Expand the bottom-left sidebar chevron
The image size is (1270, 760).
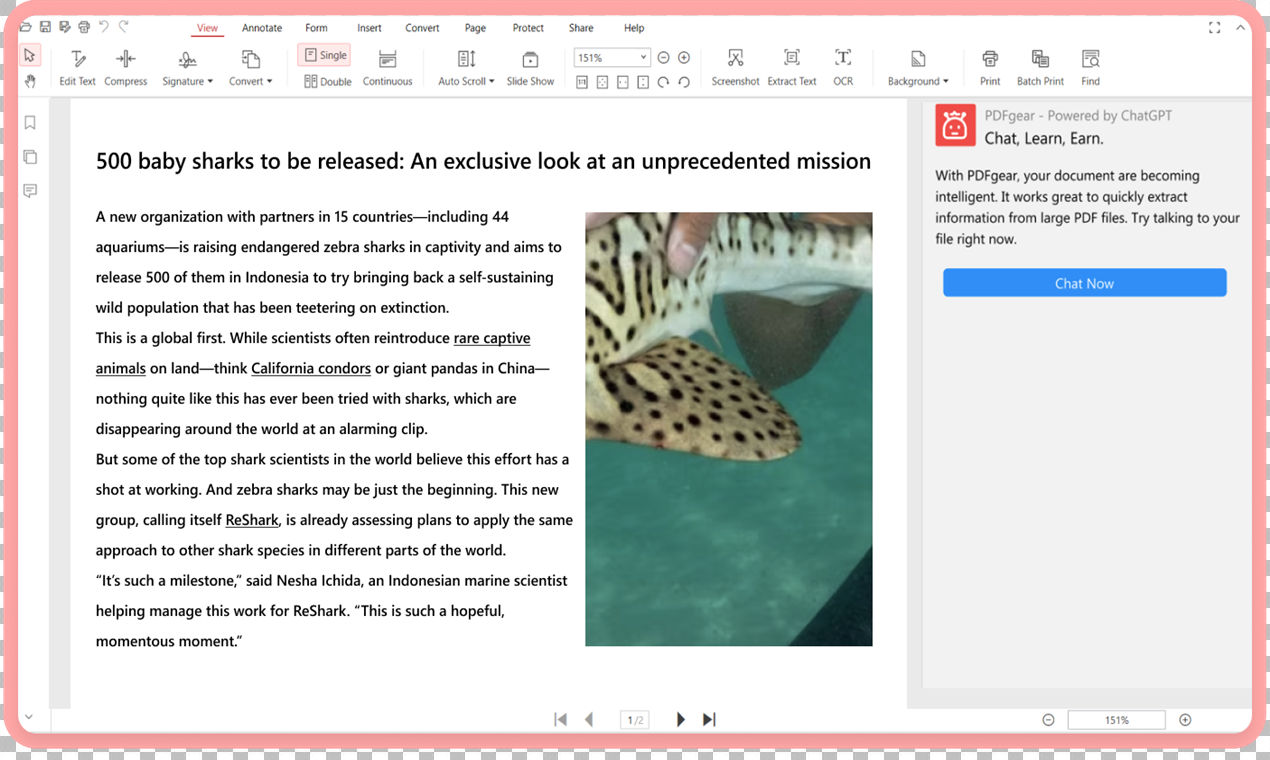[x=29, y=717]
